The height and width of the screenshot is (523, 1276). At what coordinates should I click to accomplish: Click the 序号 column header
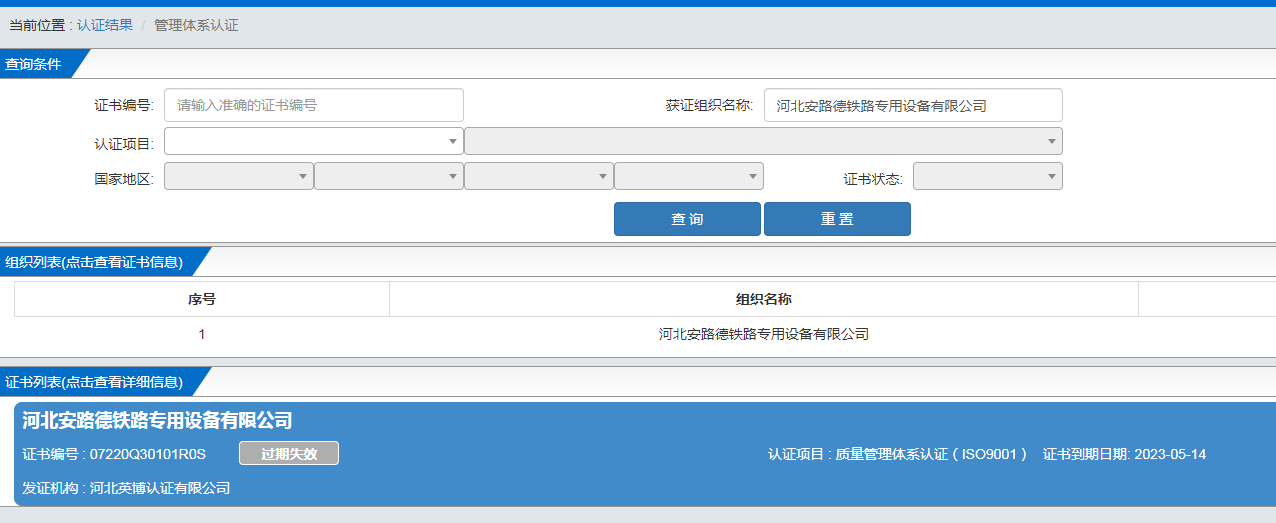click(x=202, y=299)
